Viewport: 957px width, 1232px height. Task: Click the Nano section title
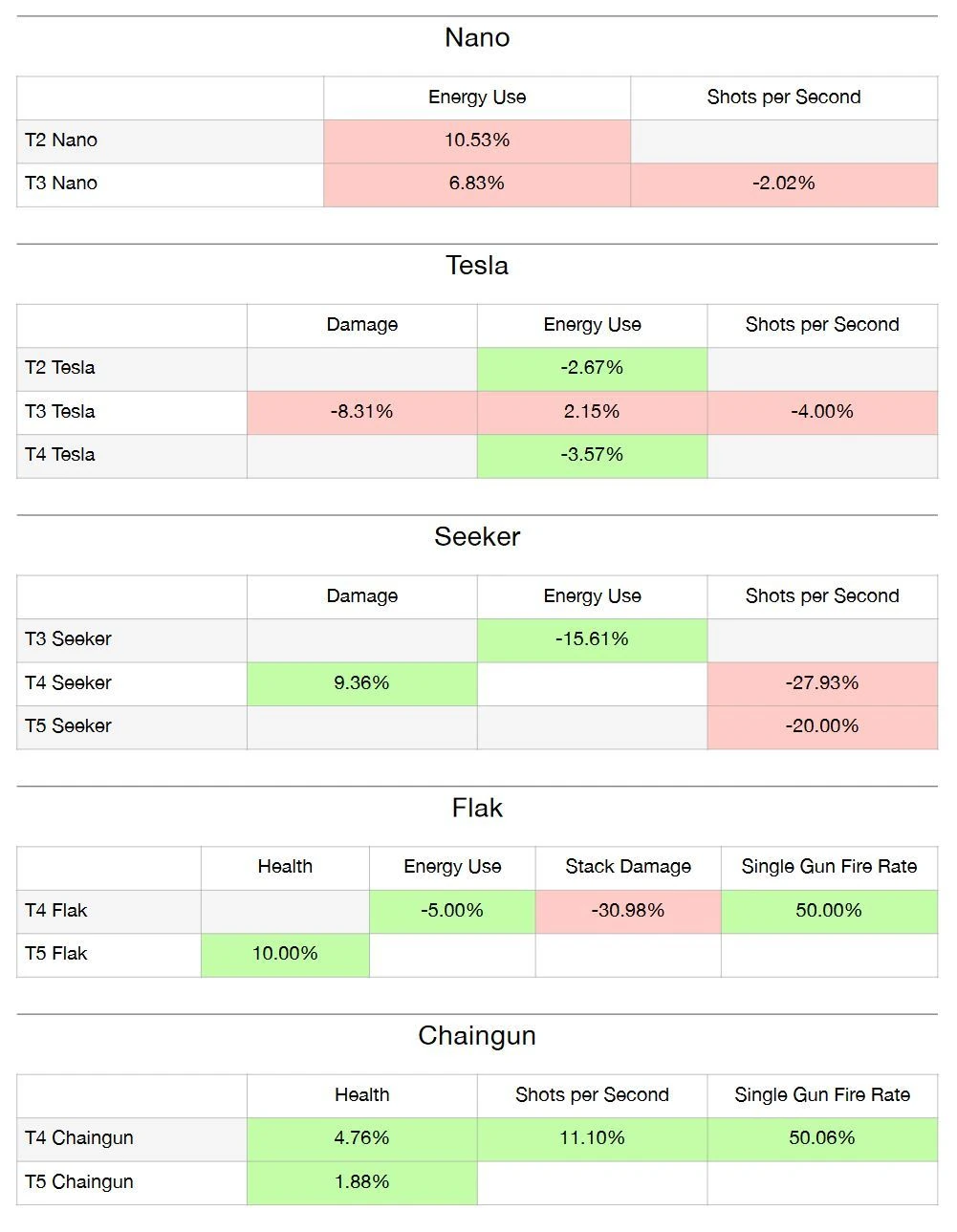point(477,37)
